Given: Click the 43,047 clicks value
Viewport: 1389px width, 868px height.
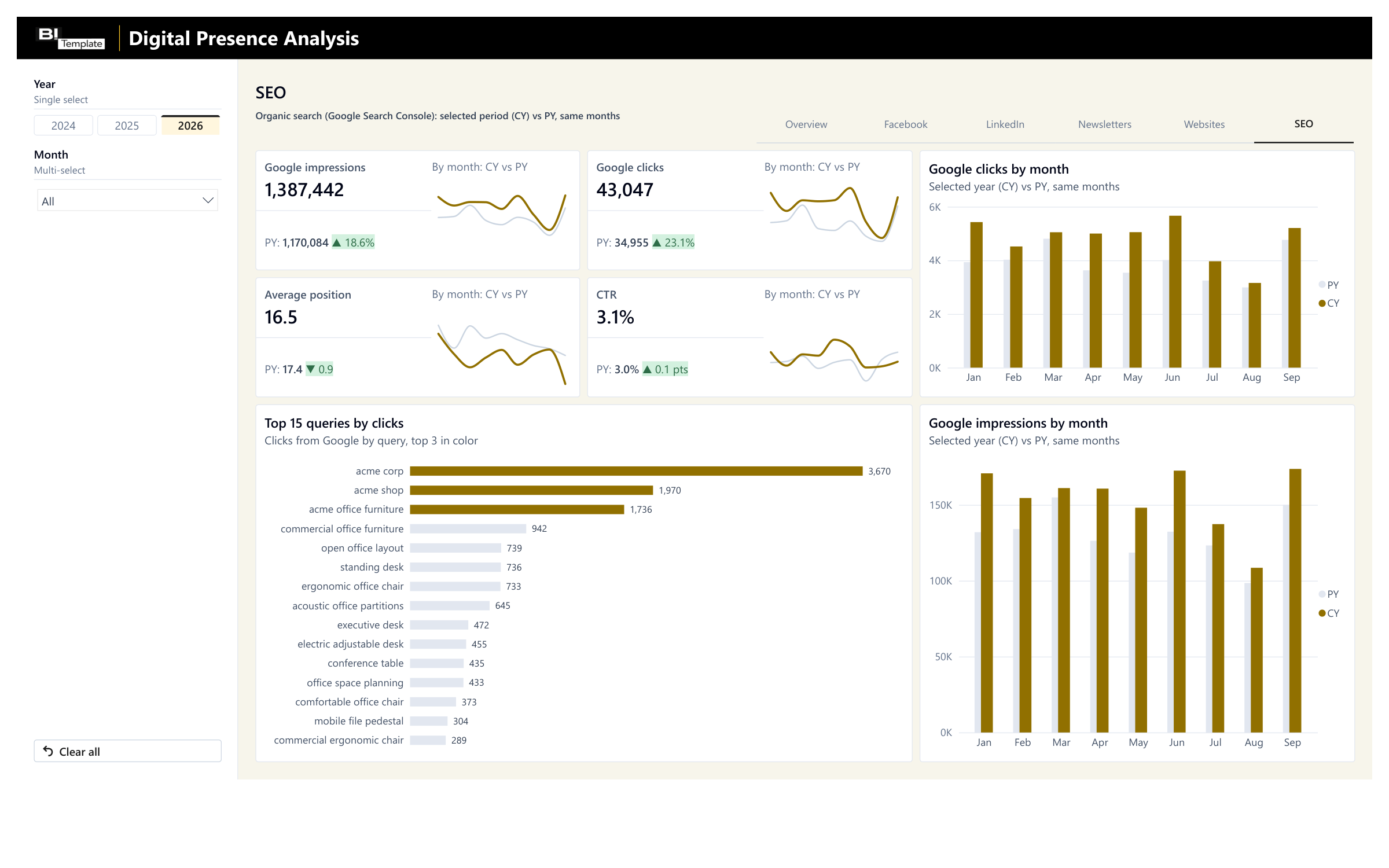Looking at the screenshot, I should [x=624, y=190].
